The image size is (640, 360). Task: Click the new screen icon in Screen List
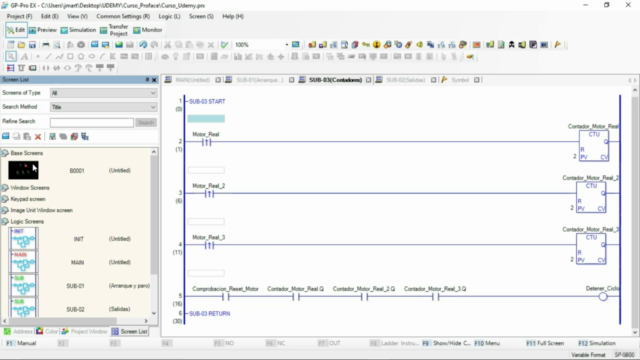pos(6,136)
